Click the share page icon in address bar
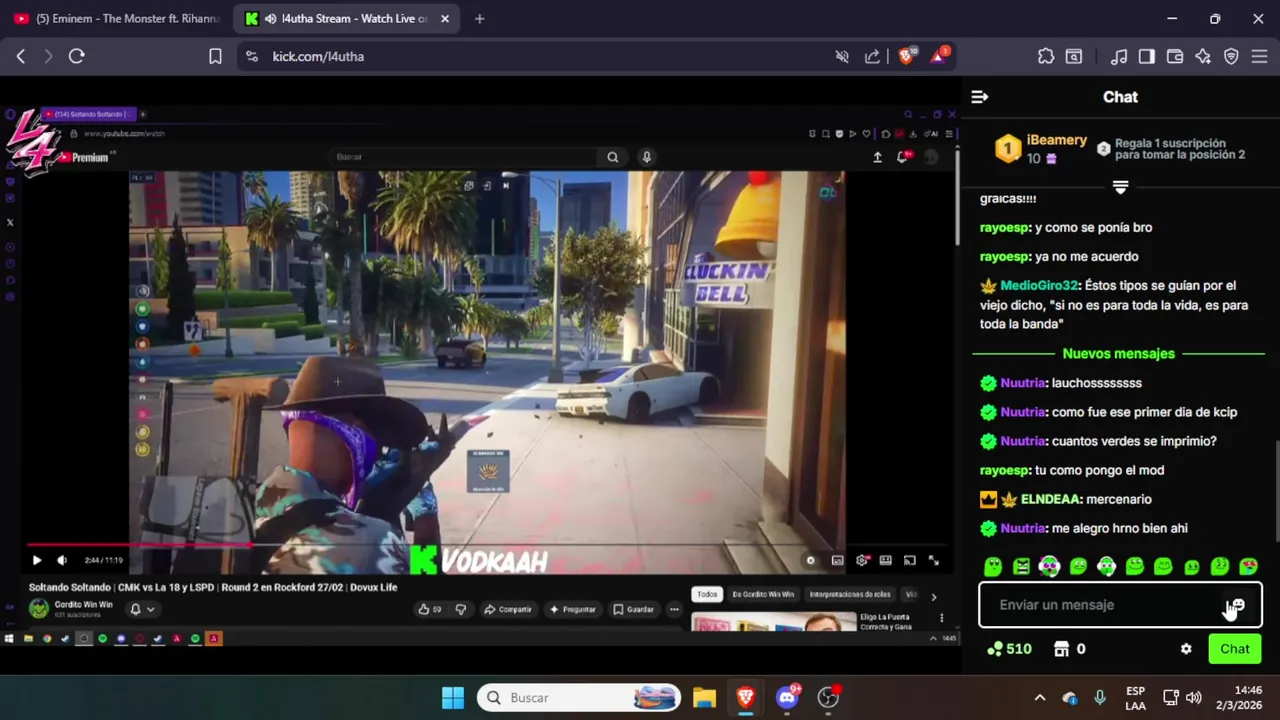Viewport: 1280px width, 720px height. [x=872, y=57]
